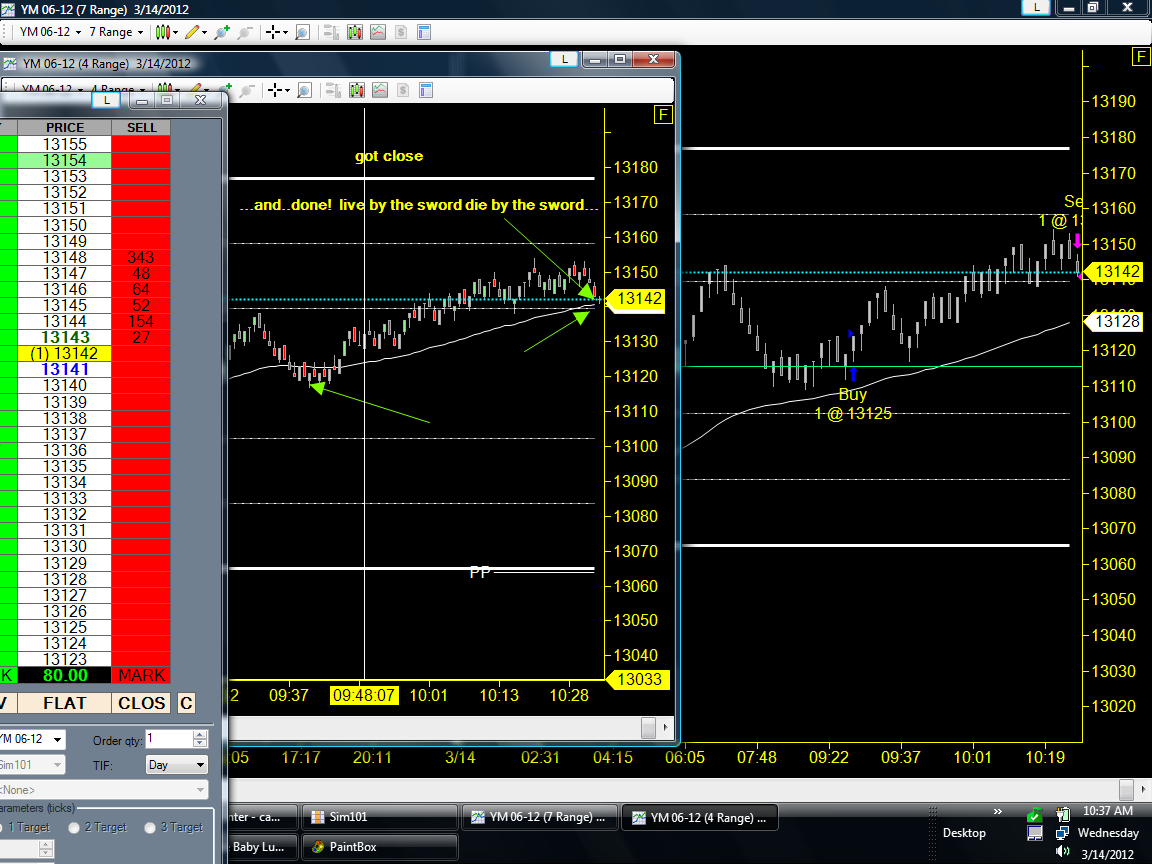Click volume speaker icon in system tray
The image size is (1152, 864).
[x=1062, y=852]
